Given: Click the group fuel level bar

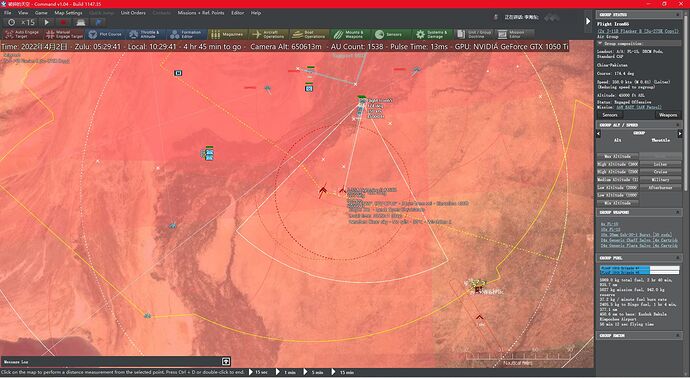Looking at the screenshot, I should pos(639,270).
